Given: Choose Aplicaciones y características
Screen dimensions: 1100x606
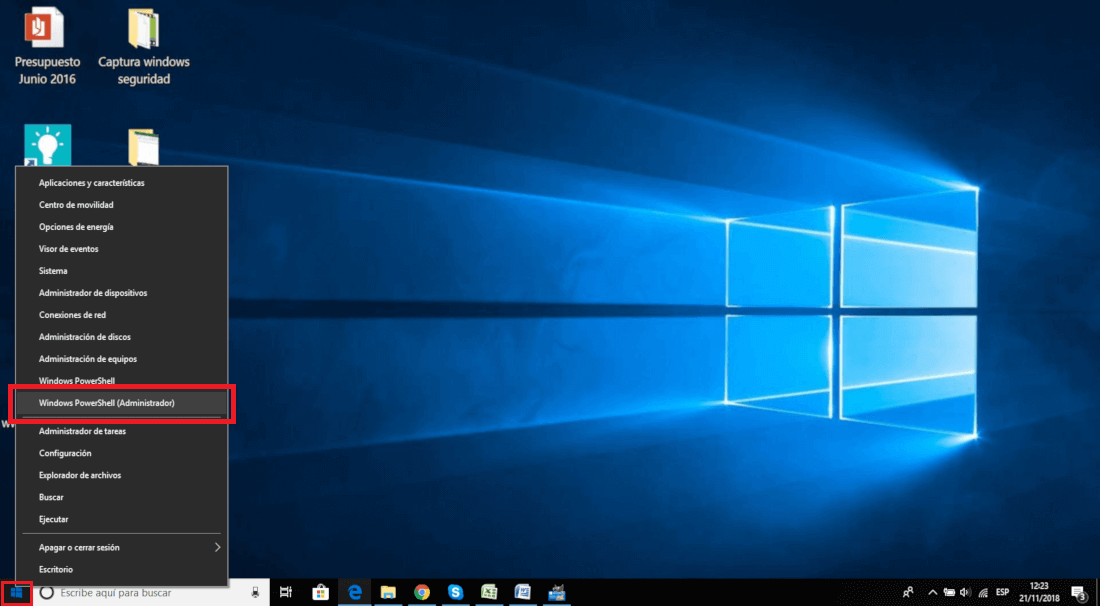Looking at the screenshot, I should coord(122,183).
